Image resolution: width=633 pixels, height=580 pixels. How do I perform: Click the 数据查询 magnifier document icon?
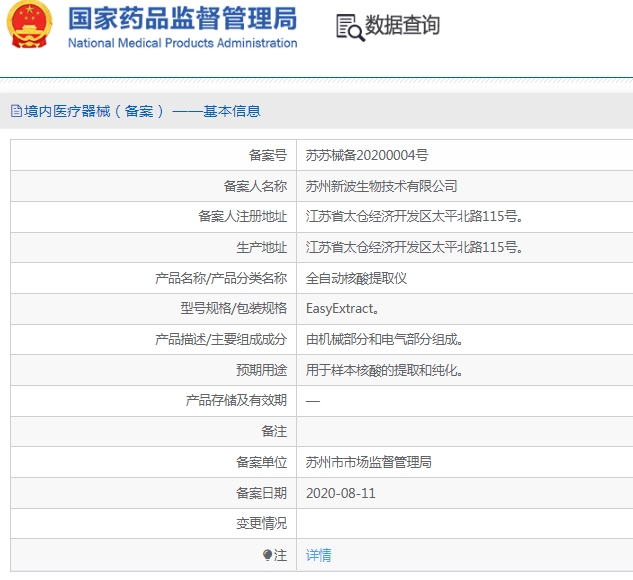(350, 27)
